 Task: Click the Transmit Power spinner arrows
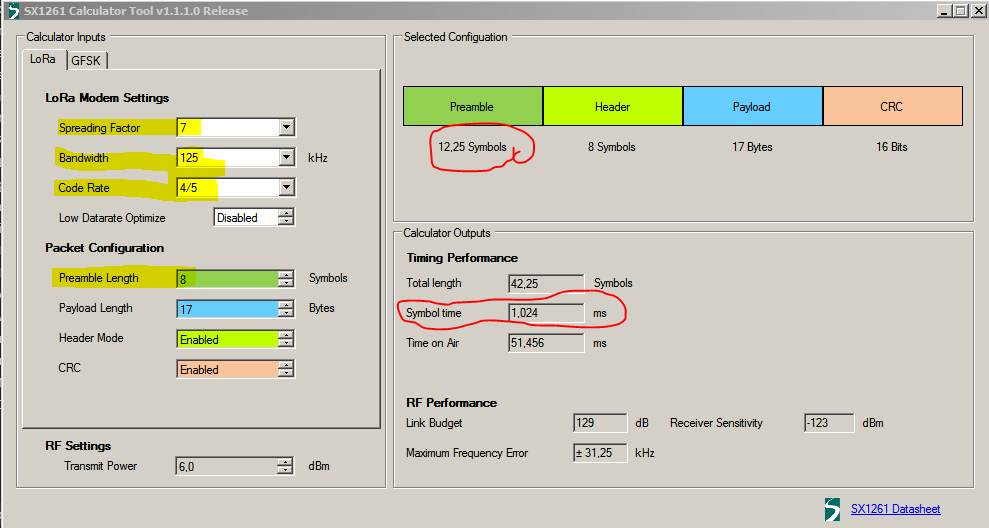click(285, 466)
